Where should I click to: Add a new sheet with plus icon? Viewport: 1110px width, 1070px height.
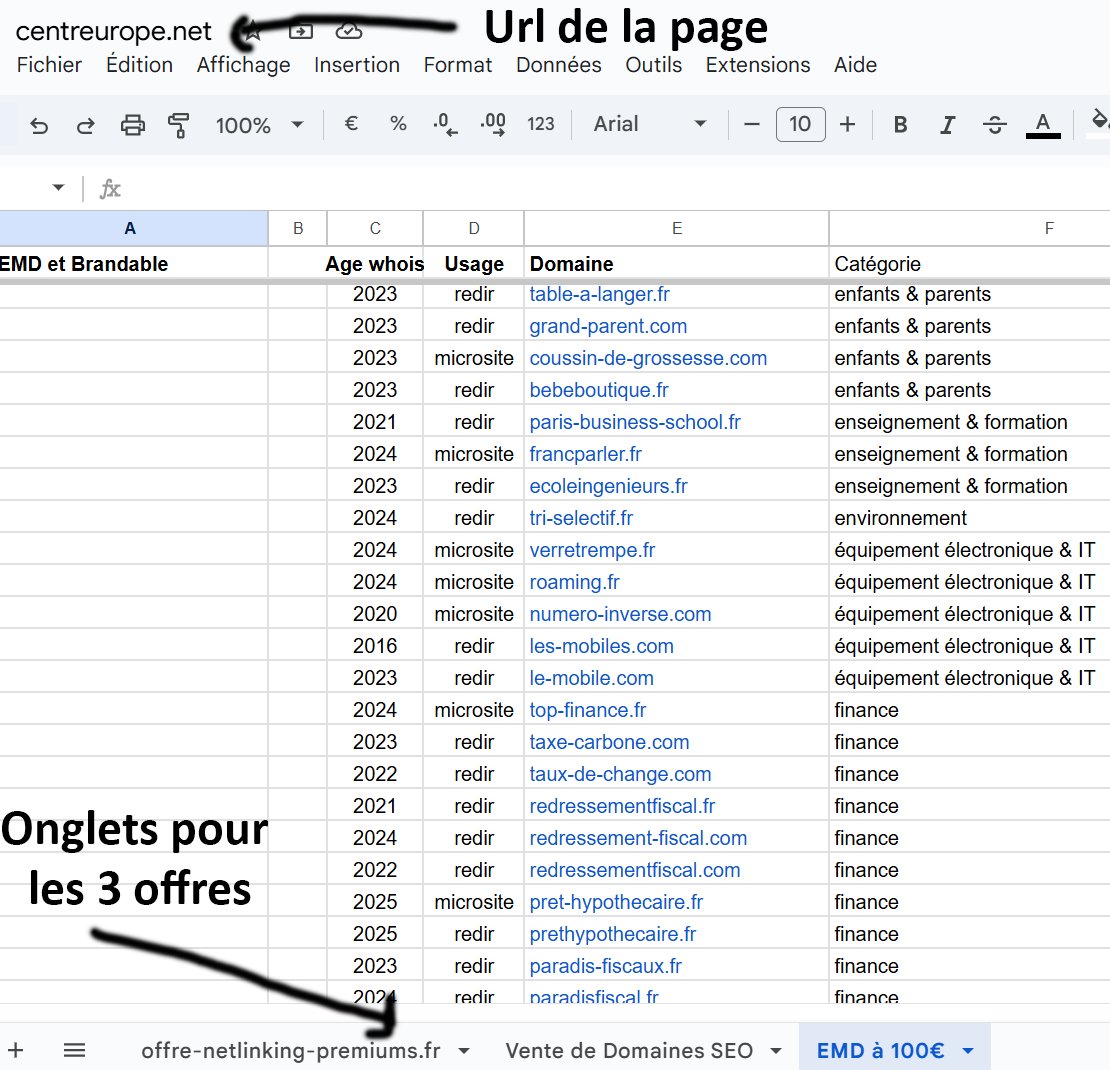point(16,1050)
